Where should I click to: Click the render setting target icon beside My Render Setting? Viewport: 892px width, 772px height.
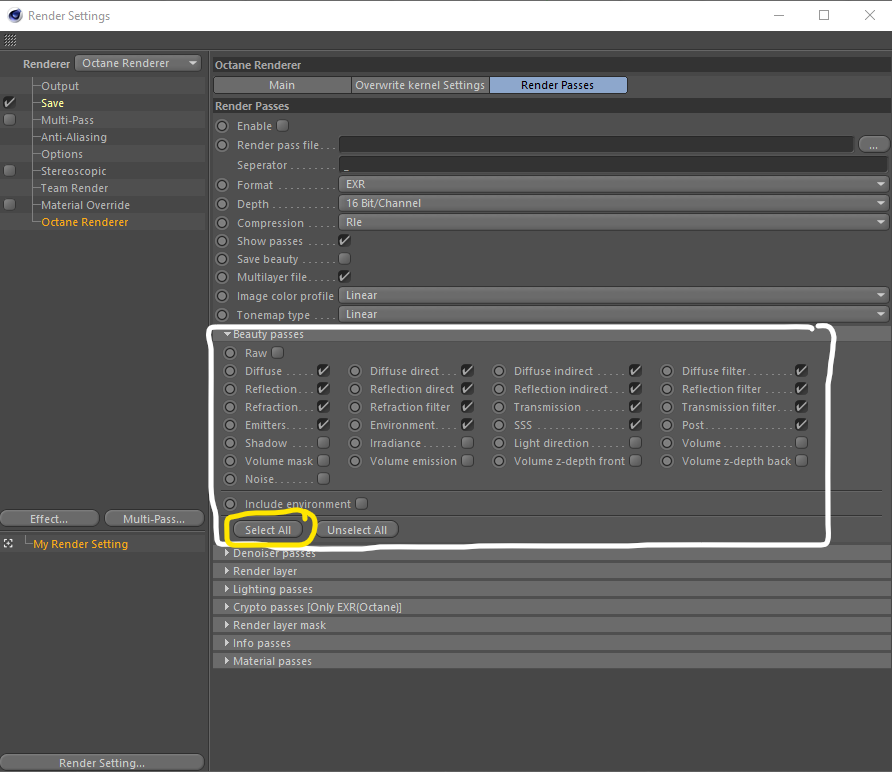coord(9,543)
